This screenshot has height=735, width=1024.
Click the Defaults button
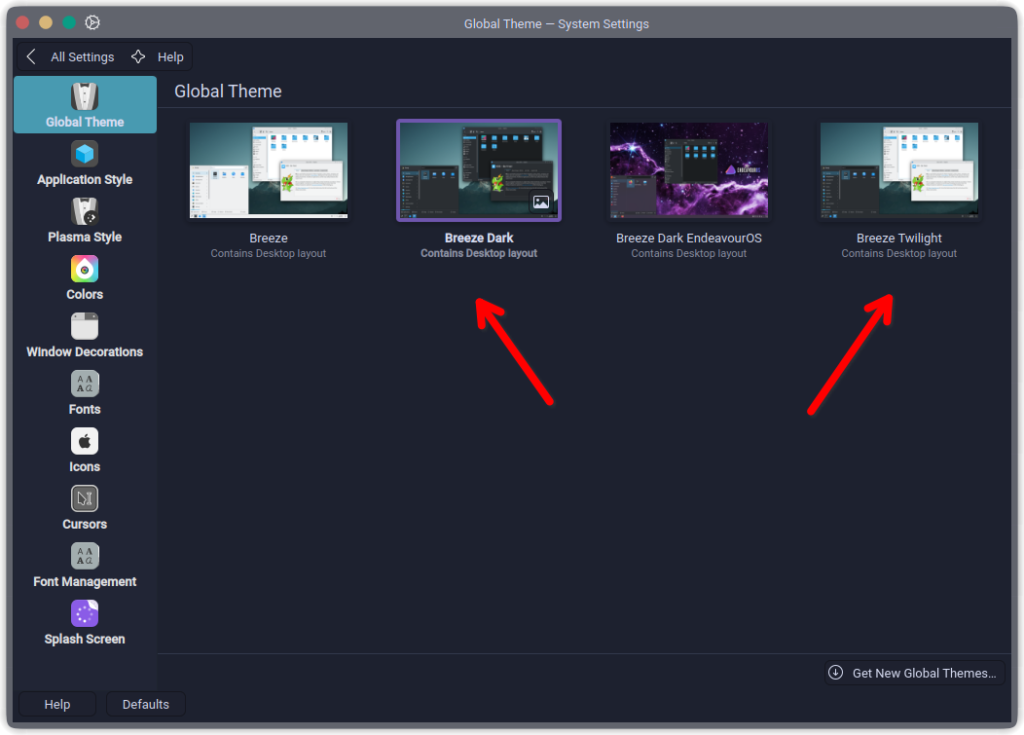(146, 704)
